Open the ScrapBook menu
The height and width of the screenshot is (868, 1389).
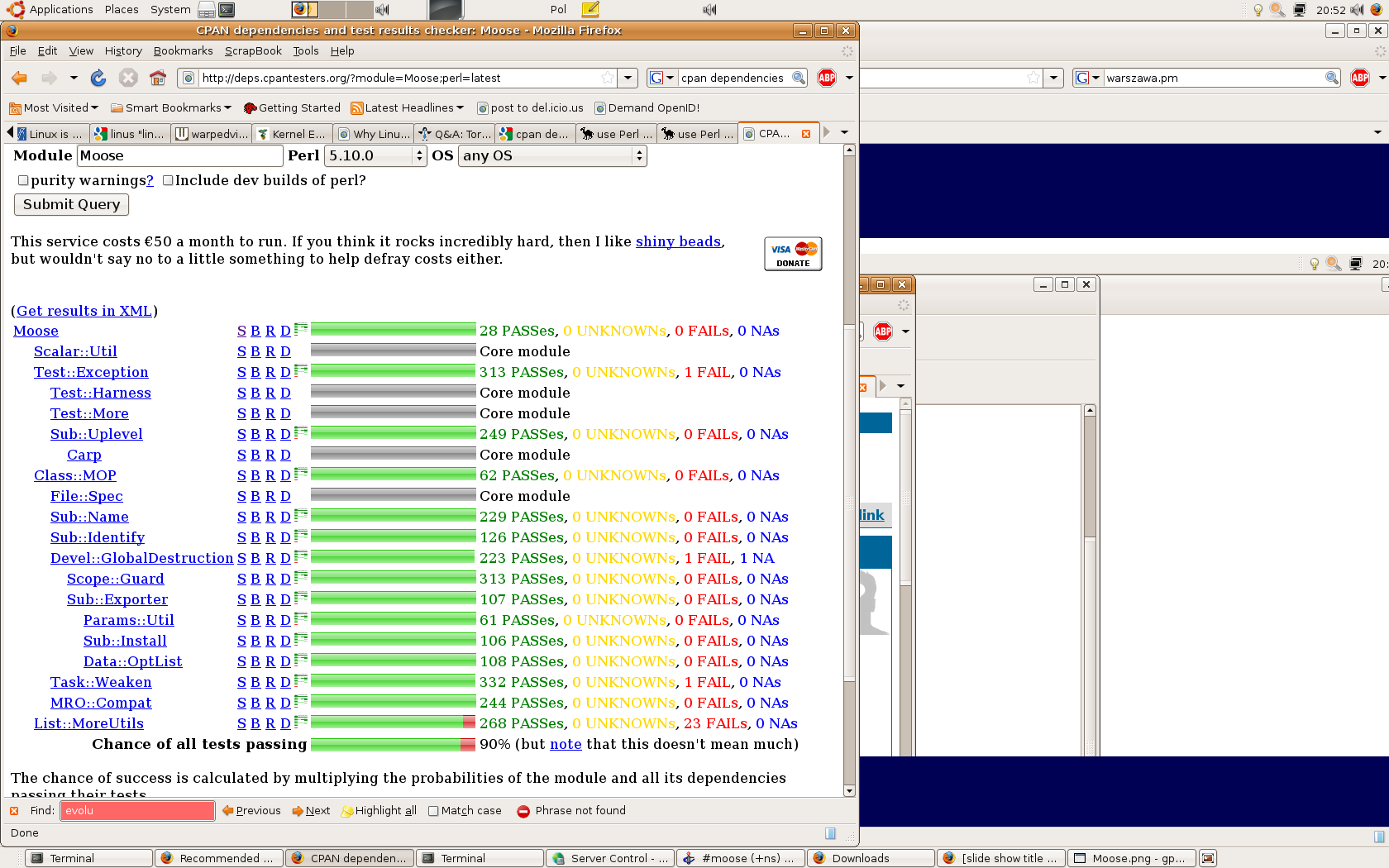(253, 50)
